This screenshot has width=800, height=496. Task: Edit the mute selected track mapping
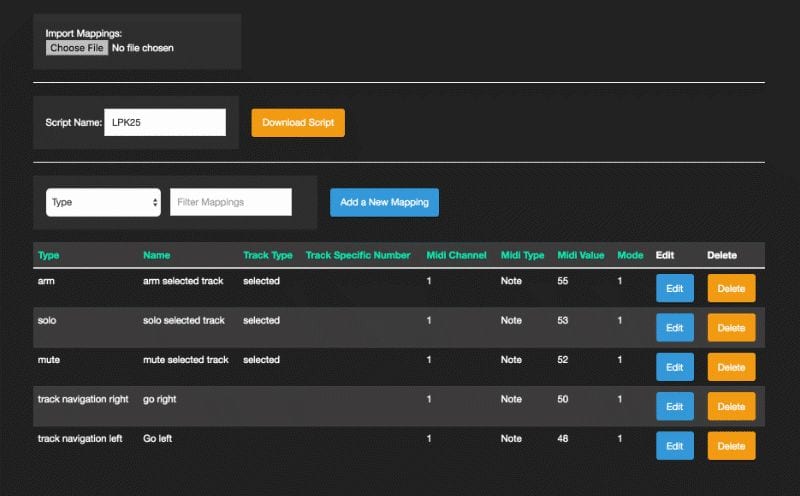coord(674,367)
